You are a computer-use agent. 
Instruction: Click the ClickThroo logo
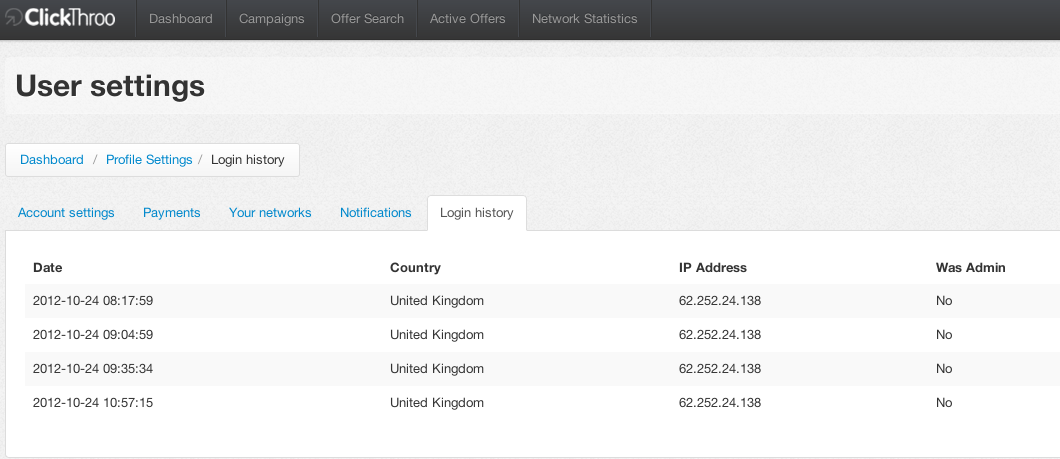coord(60,19)
